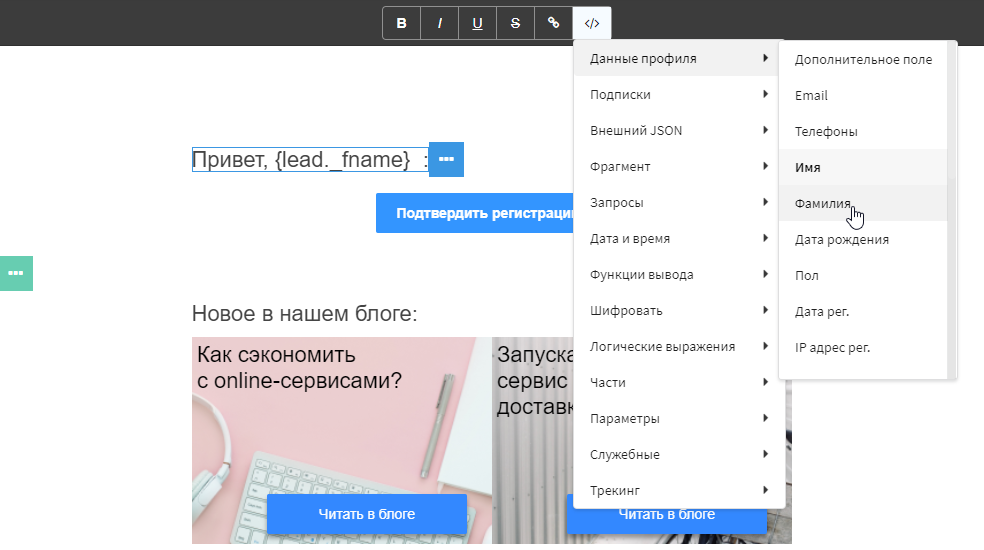Insert a hyperlink with the chain icon
This screenshot has width=984, height=550.
pos(554,23)
